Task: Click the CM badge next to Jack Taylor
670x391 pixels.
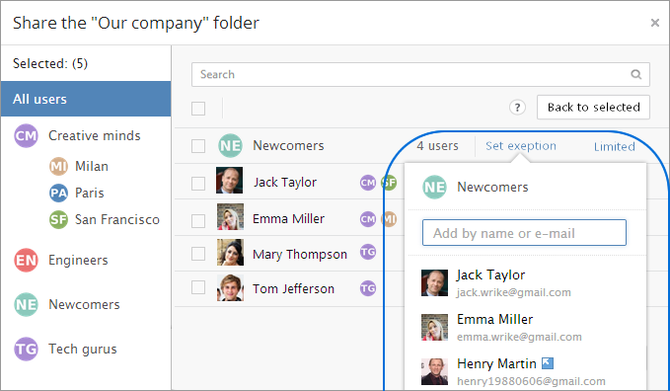Action: [367, 183]
